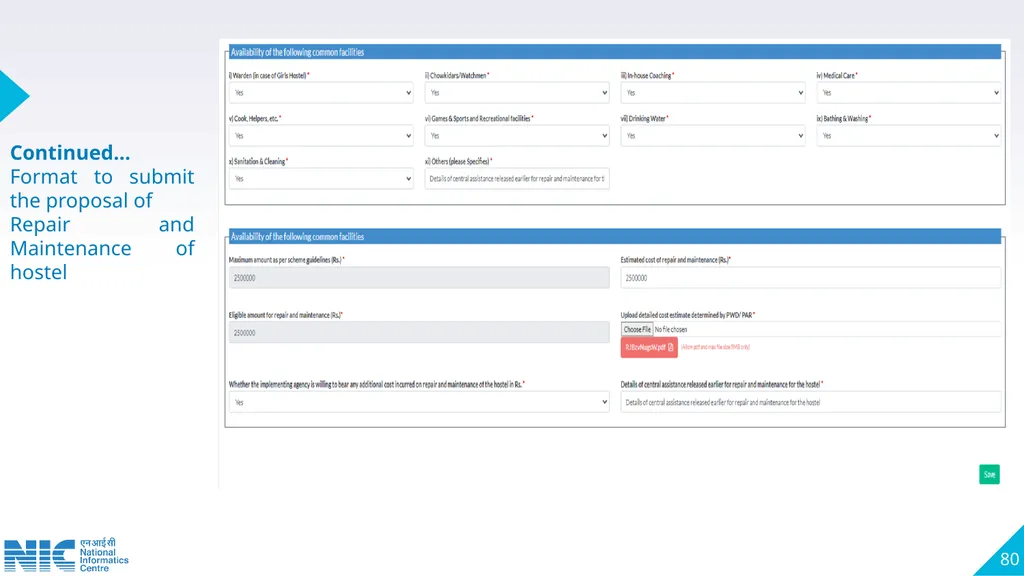Open the uploaded RJBzvNugsW.pdf file button
Viewport: 1024px width, 576px height.
point(648,347)
